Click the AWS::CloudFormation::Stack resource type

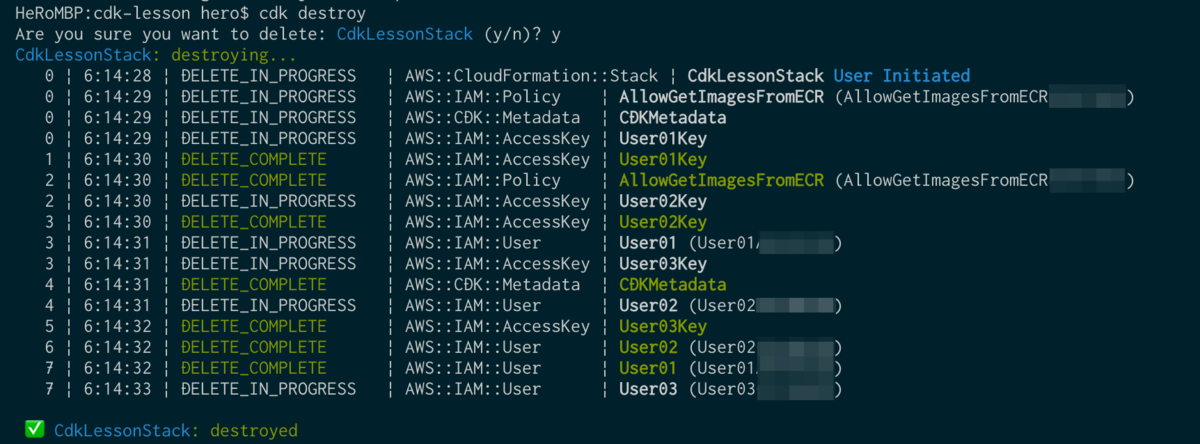pos(532,76)
